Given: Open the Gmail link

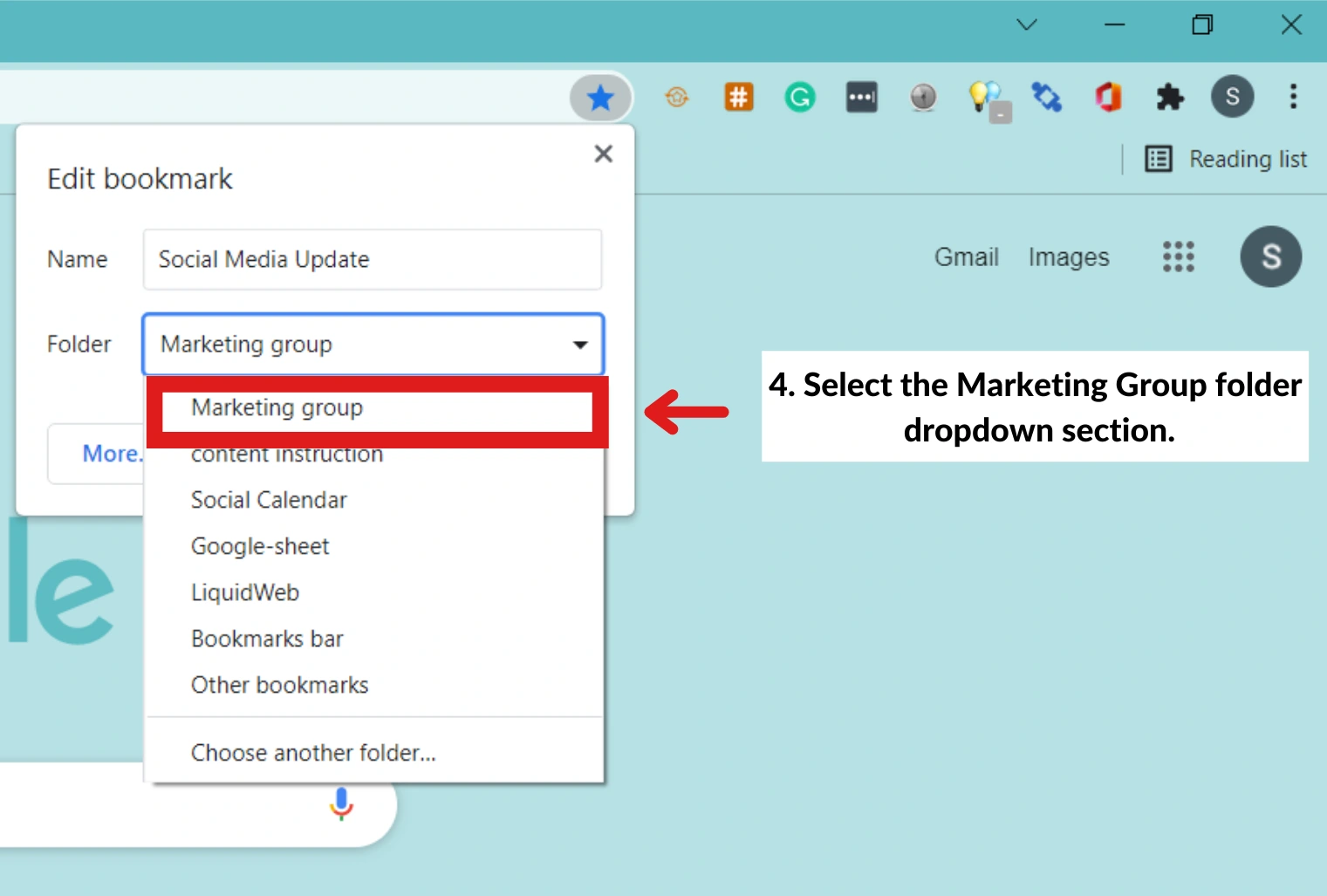Looking at the screenshot, I should (x=966, y=257).
